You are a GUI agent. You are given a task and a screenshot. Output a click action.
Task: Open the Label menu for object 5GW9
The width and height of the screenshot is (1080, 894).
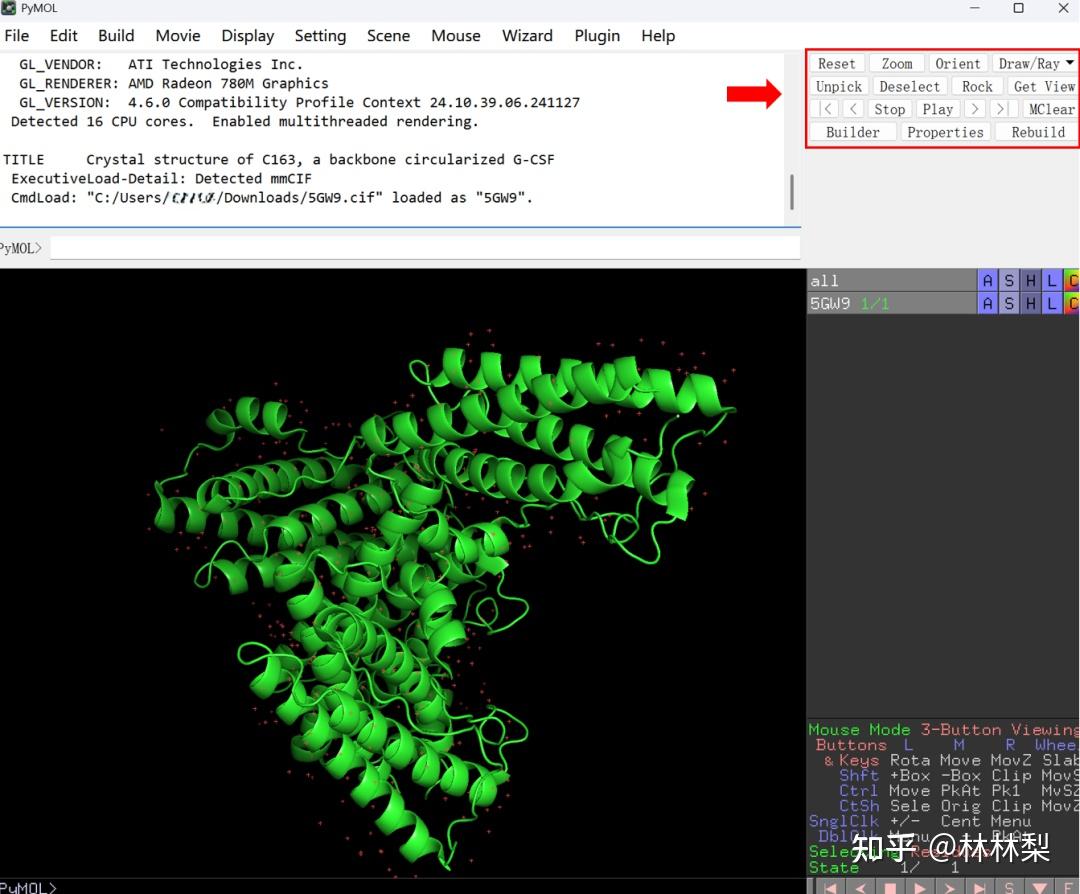[x=1051, y=302]
